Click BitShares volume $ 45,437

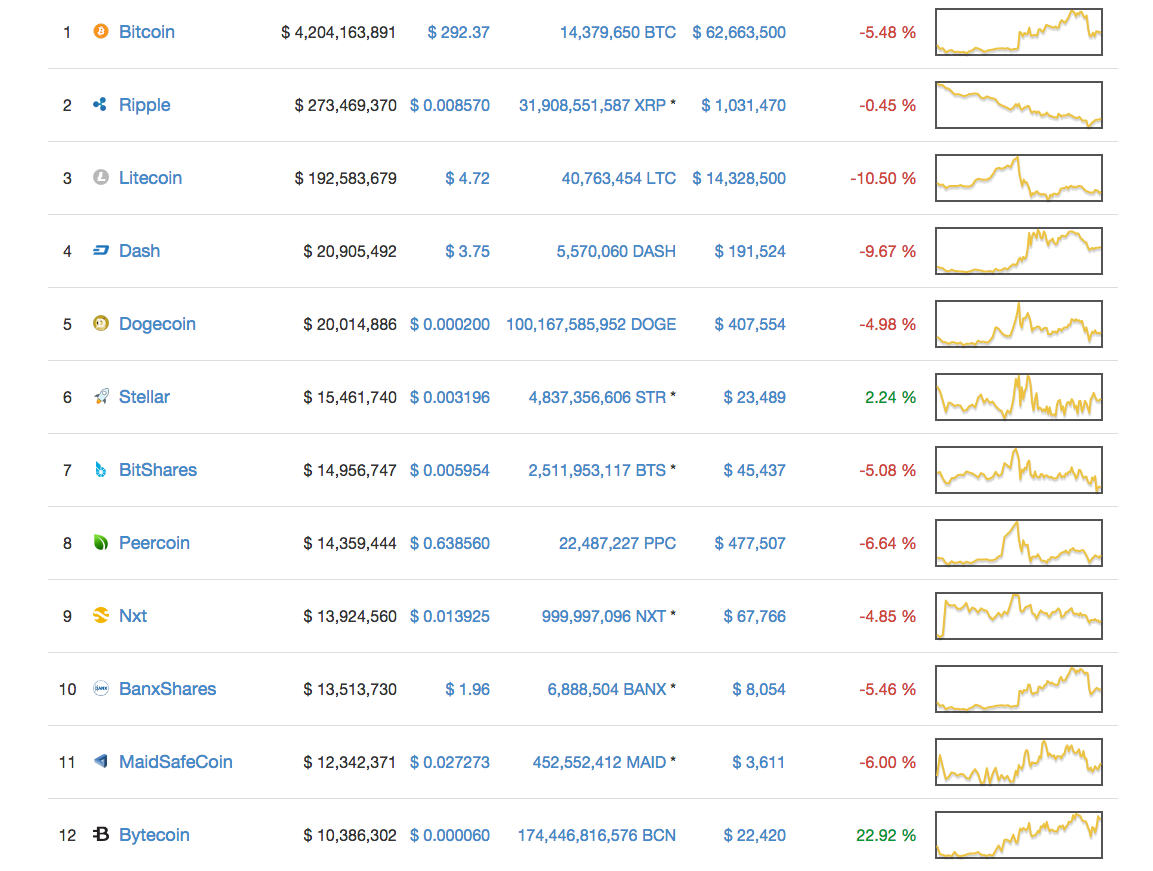(x=754, y=470)
